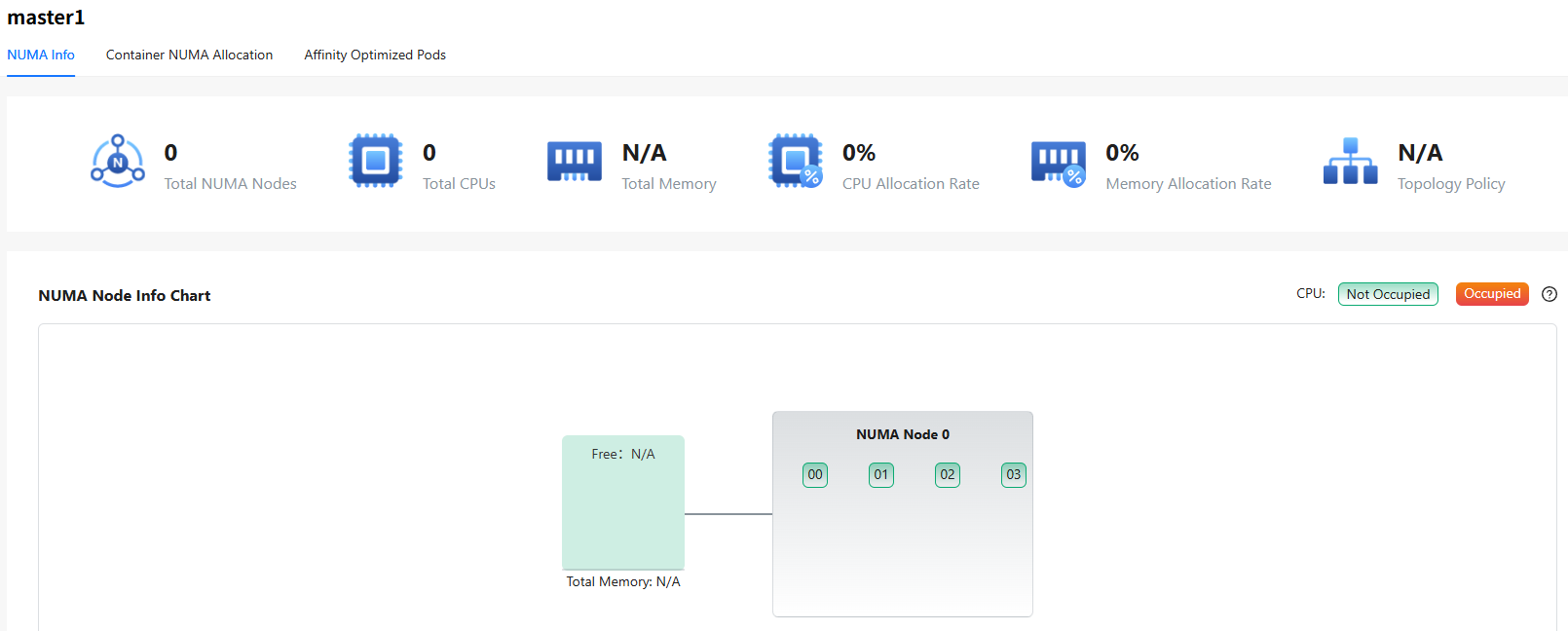Select CPU core 02 in NUMA Node 0

coord(948,475)
